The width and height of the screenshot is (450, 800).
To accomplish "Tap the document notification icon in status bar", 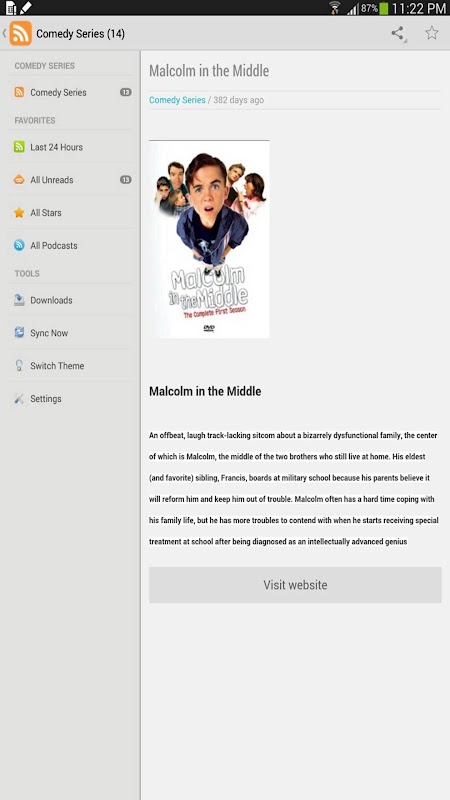I will [x=11, y=8].
